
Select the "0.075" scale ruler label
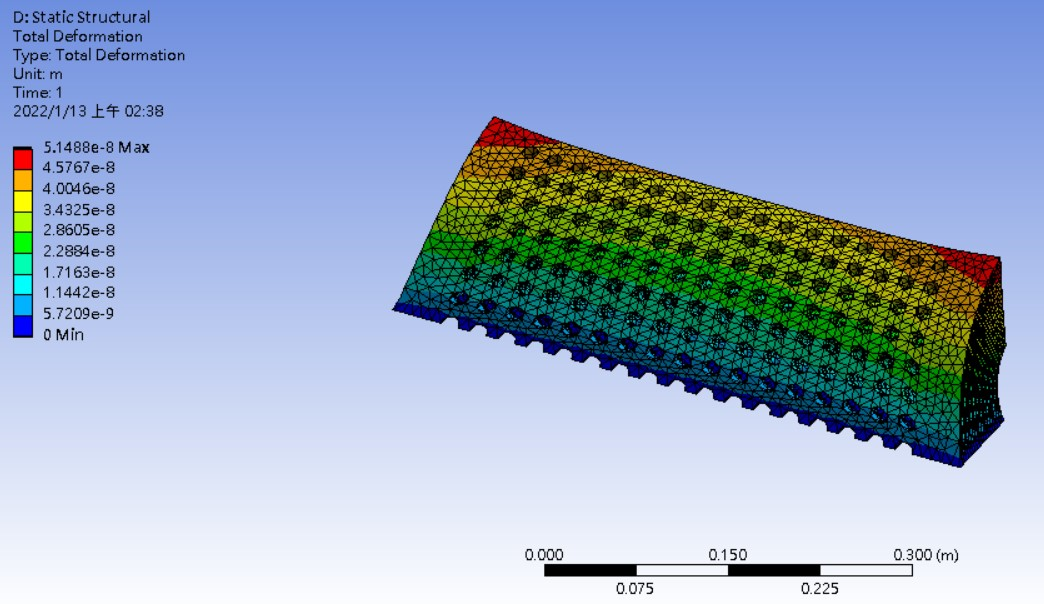(x=635, y=589)
